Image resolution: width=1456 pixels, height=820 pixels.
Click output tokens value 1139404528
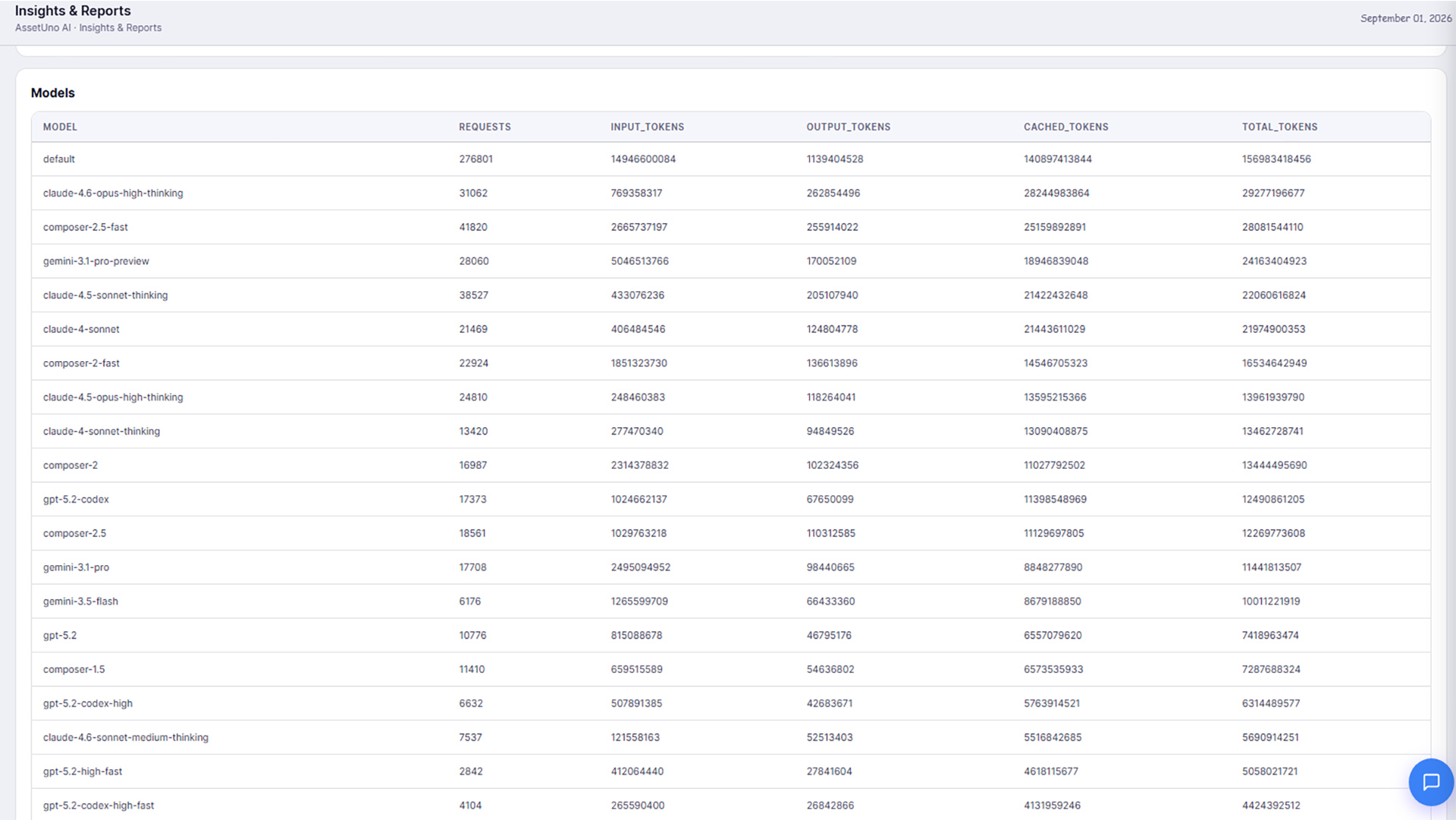click(x=835, y=159)
